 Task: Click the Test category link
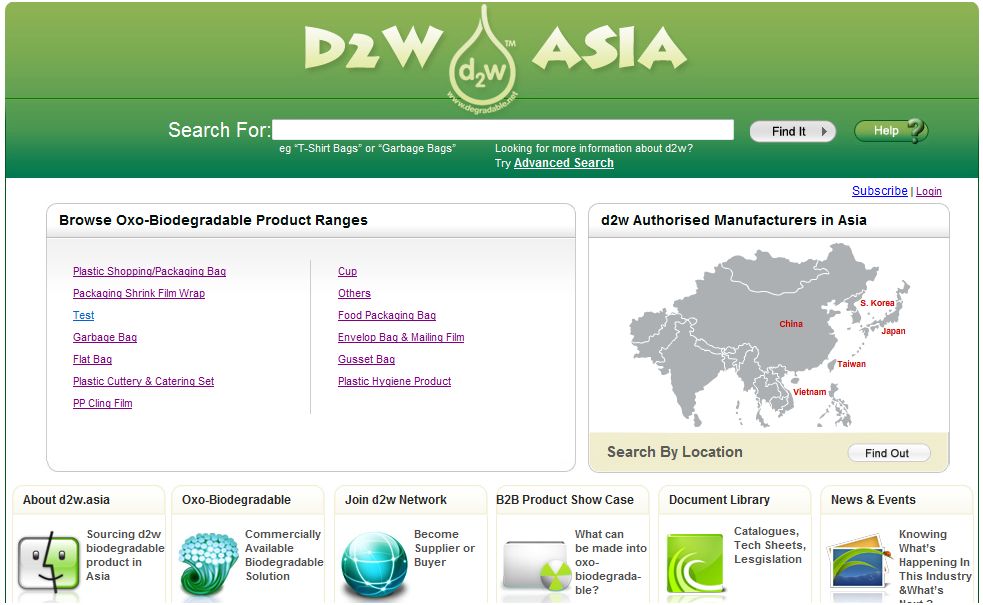coord(83,315)
